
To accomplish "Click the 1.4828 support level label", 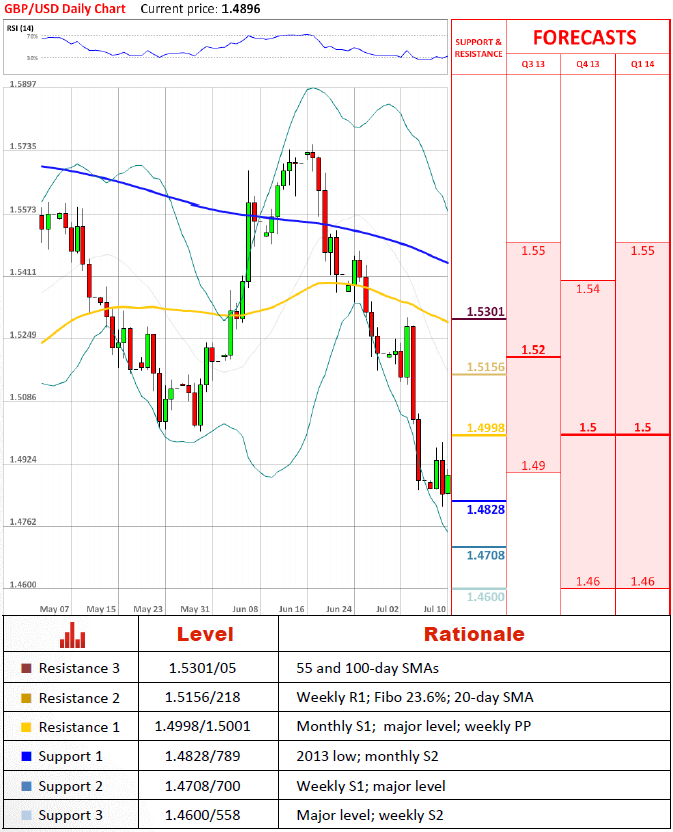I will 485,510.
